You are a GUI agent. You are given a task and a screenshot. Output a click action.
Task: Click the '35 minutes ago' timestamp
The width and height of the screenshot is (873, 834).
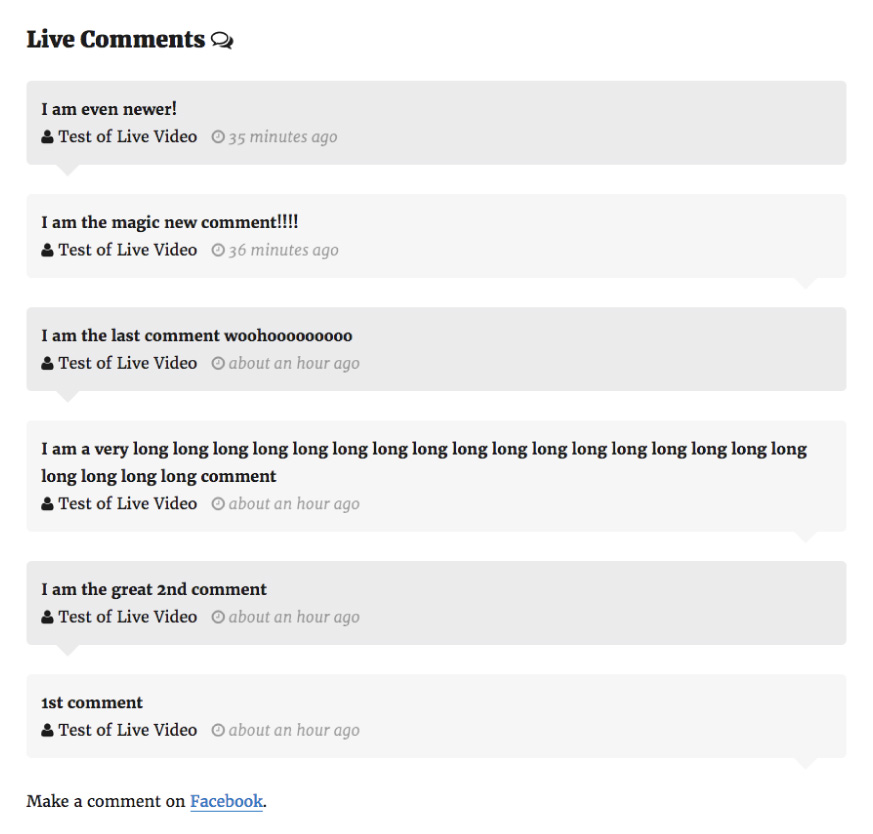(x=283, y=137)
